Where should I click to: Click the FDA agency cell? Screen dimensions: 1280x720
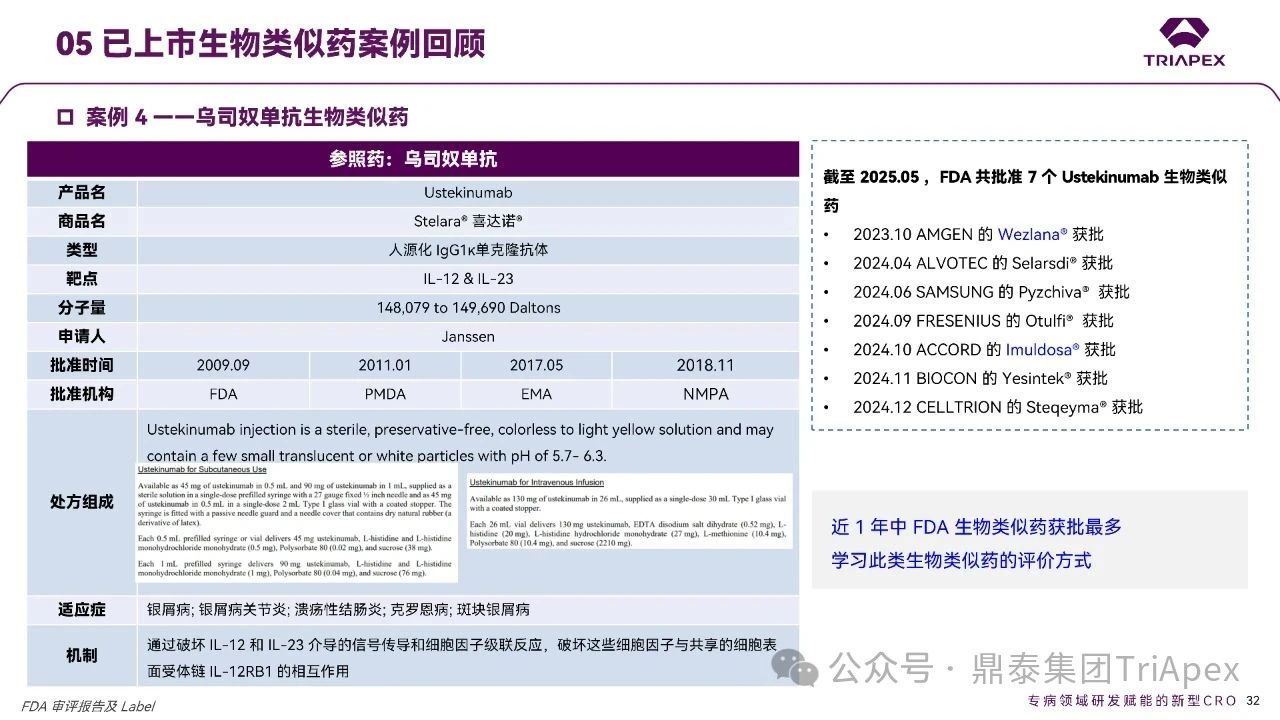click(223, 394)
